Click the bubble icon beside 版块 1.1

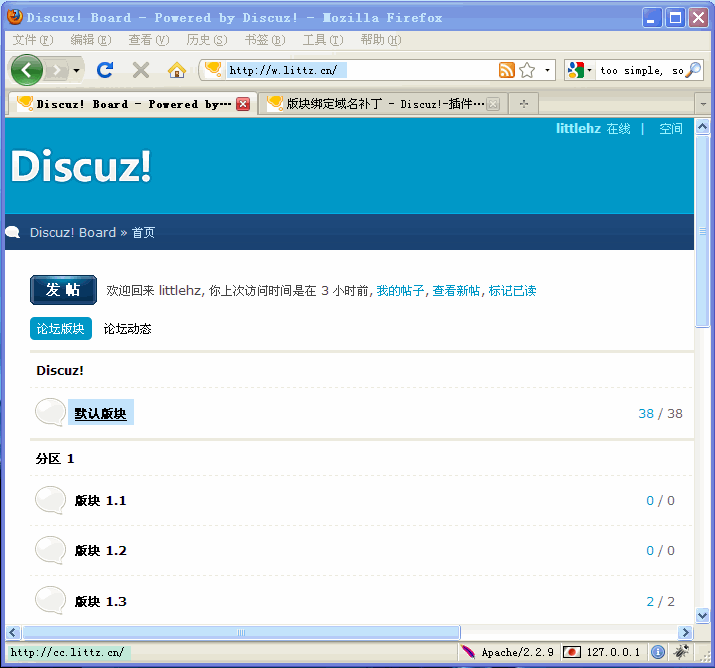(51, 500)
